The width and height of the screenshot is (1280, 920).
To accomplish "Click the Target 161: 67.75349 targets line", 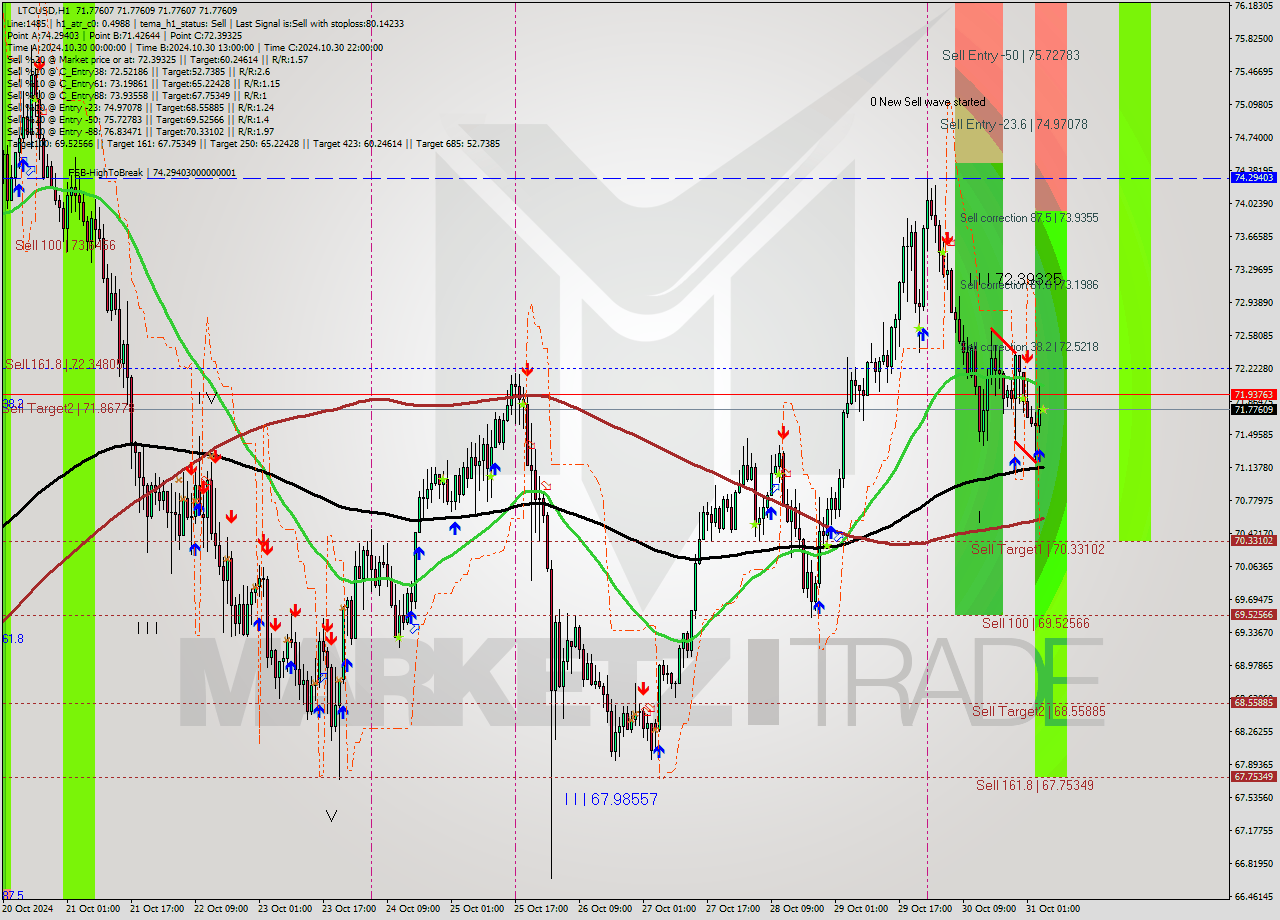I will coord(253,143).
